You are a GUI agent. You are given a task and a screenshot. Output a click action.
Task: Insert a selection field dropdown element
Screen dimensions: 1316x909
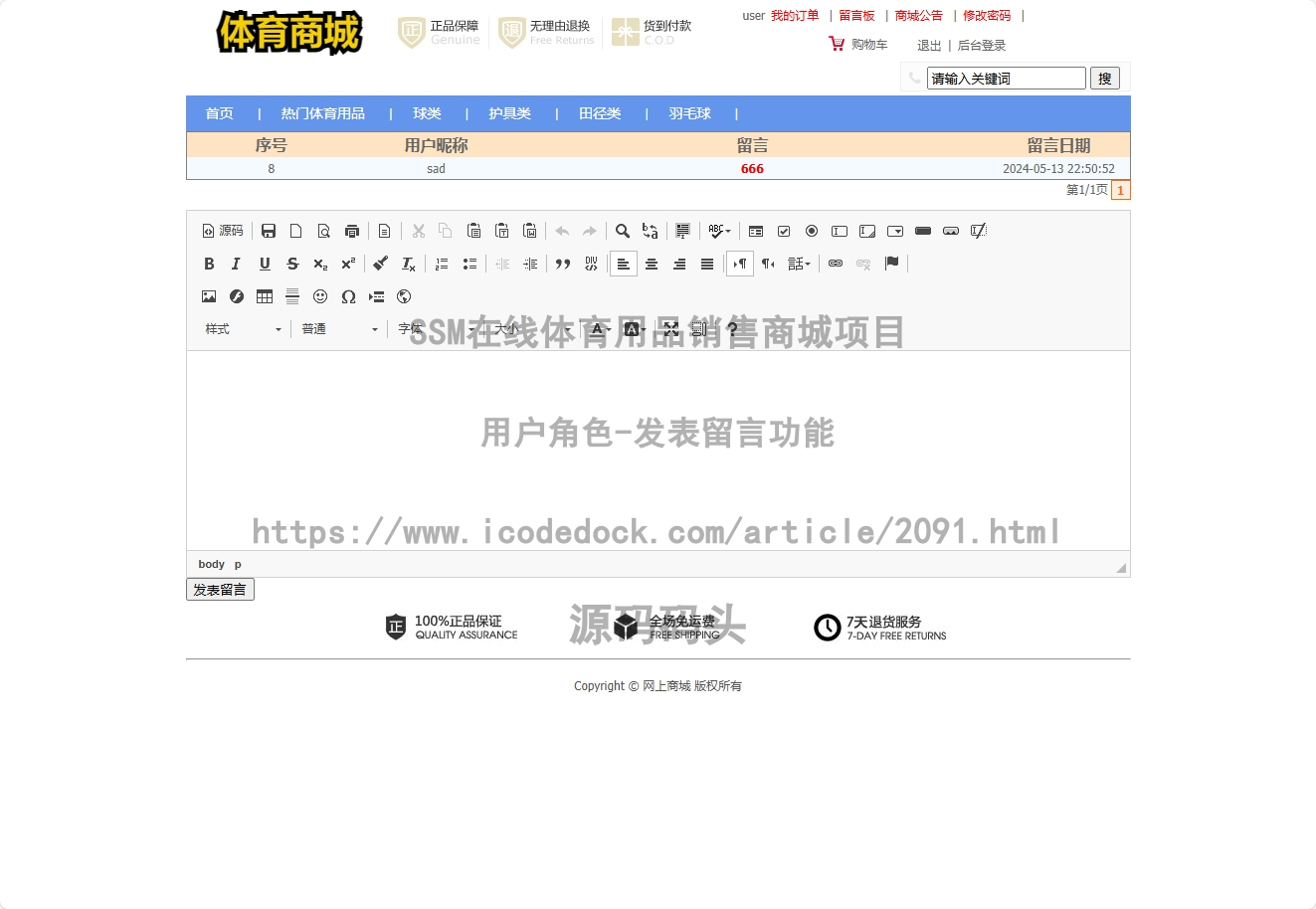(x=895, y=231)
